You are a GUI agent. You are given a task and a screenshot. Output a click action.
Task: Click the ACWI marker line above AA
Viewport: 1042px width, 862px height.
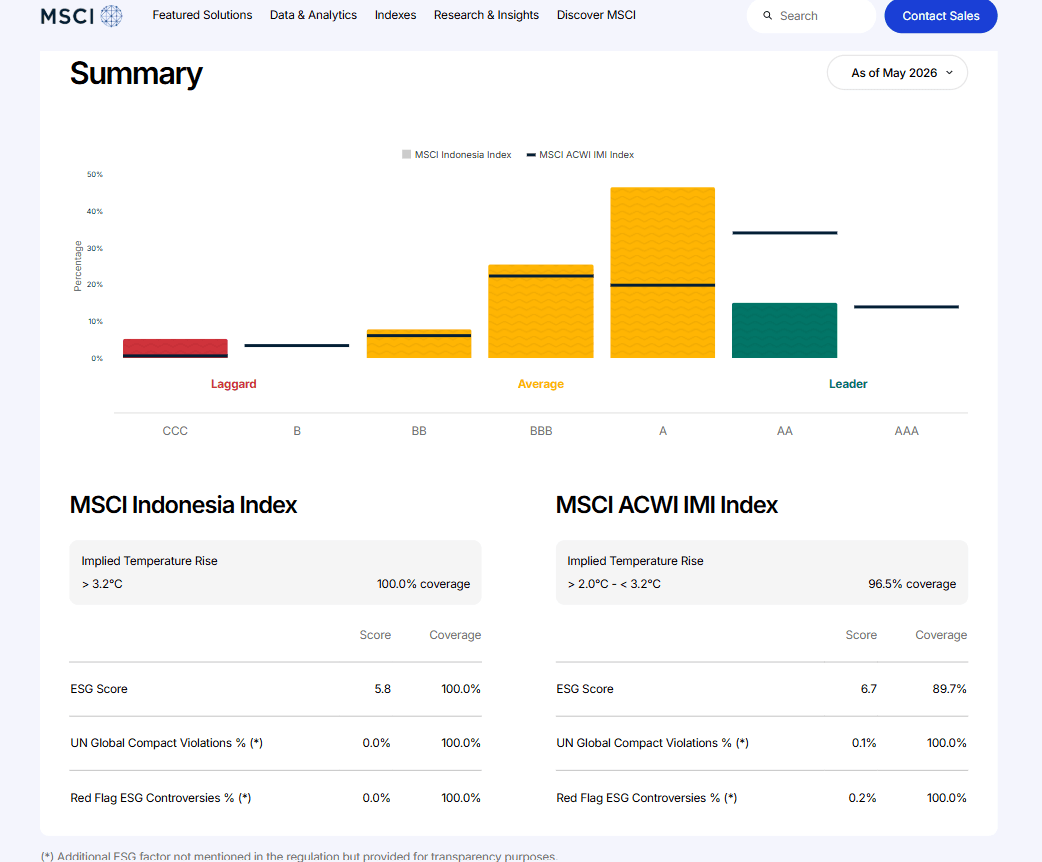(x=785, y=233)
